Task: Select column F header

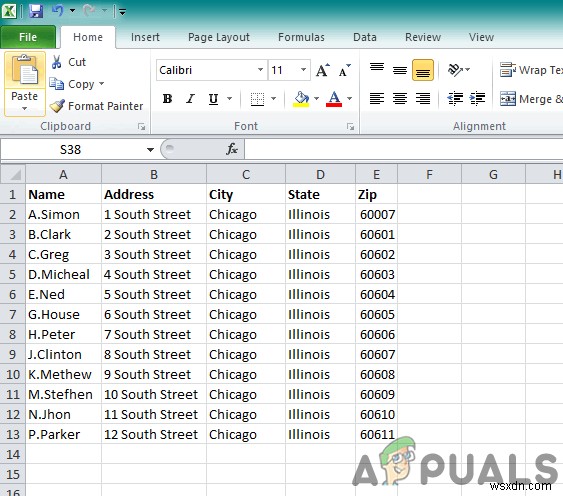Action: (429, 175)
